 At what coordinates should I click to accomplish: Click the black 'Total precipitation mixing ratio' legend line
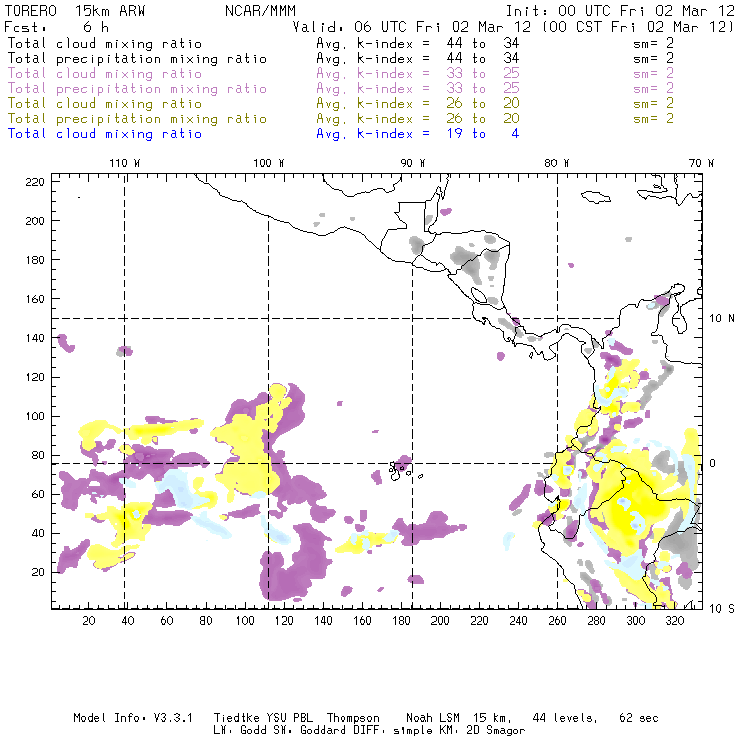pos(137,59)
